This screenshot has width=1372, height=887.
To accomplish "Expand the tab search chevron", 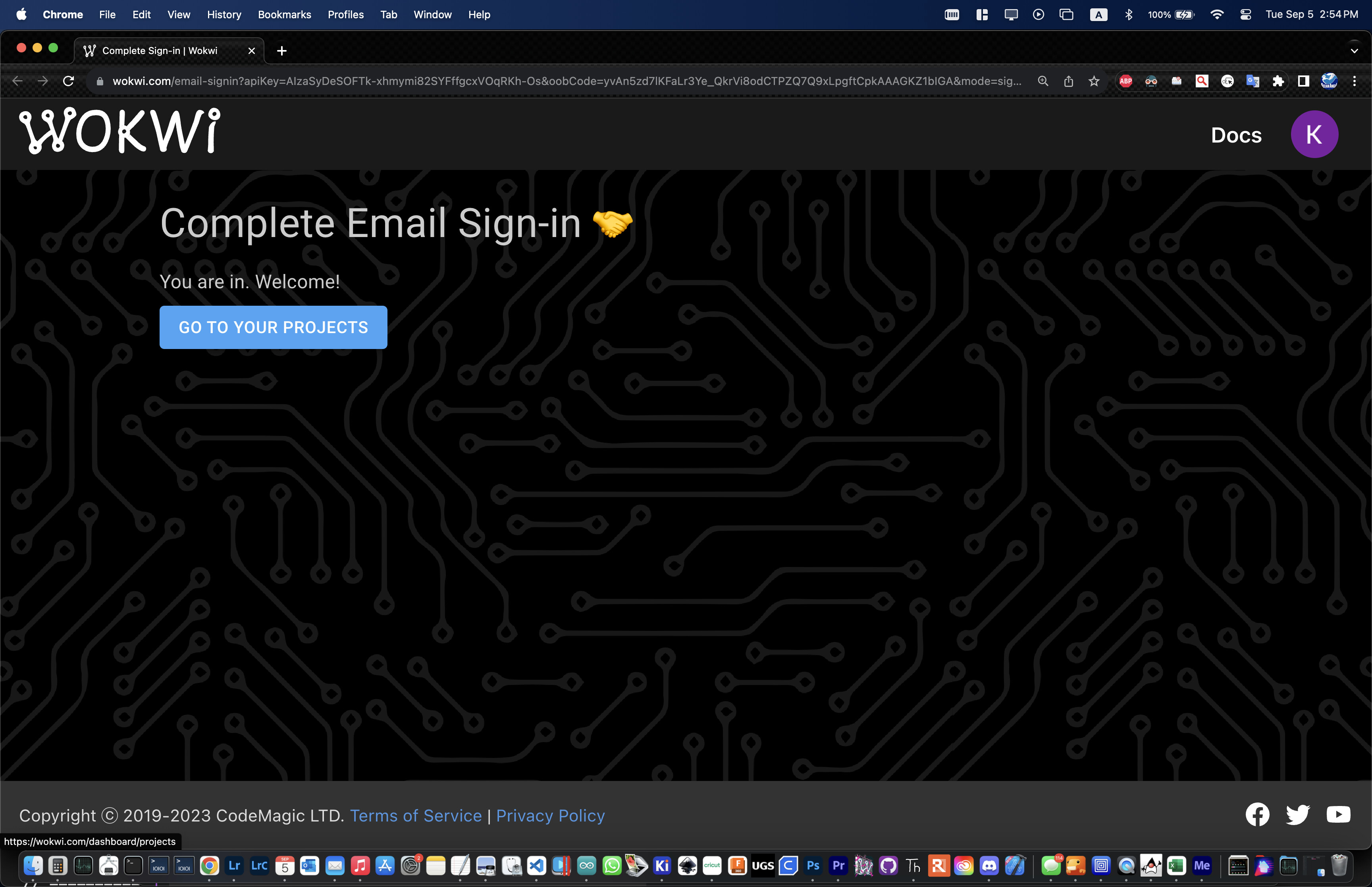I will coord(1354,51).
